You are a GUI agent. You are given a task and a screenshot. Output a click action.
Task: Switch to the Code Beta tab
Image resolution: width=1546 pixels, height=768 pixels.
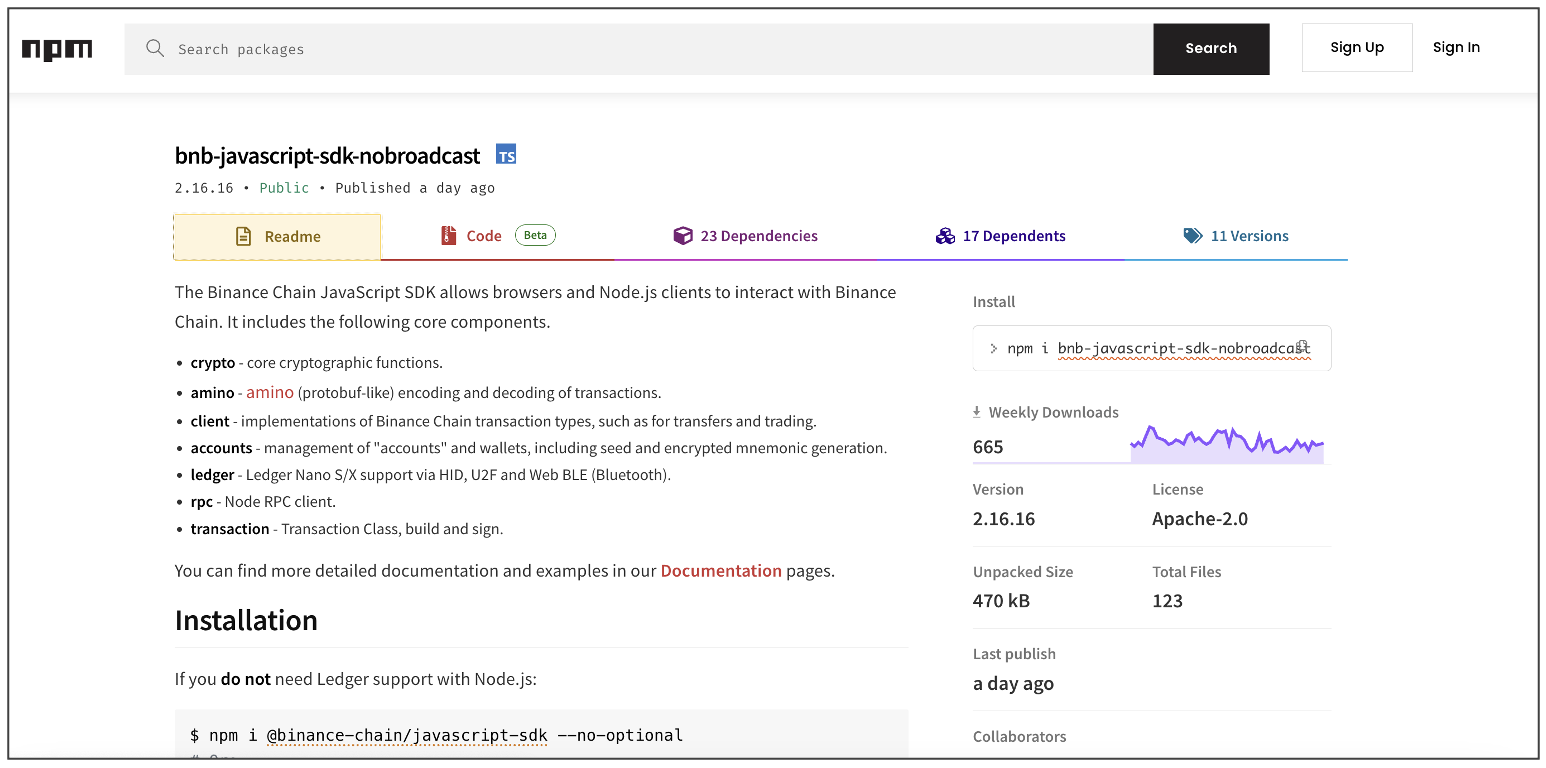[484, 235]
